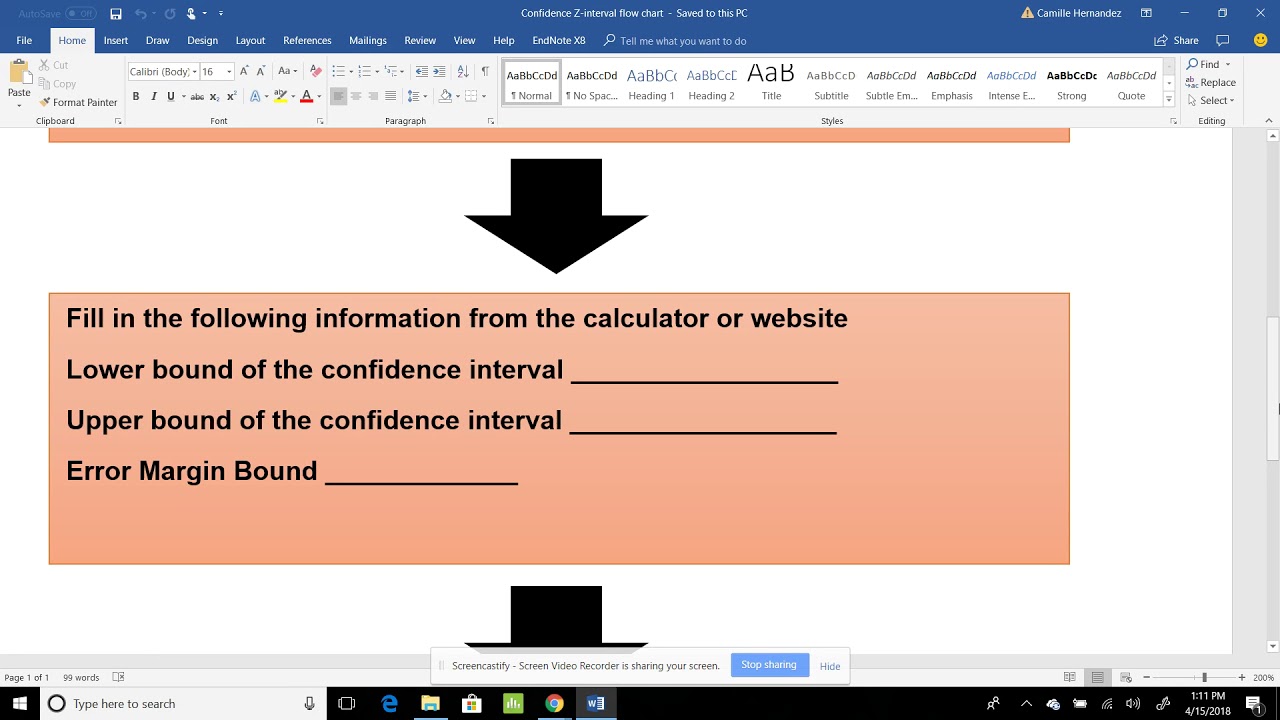Click the Paste clipboard icon
The height and width of the screenshot is (720, 1280).
click(x=19, y=73)
